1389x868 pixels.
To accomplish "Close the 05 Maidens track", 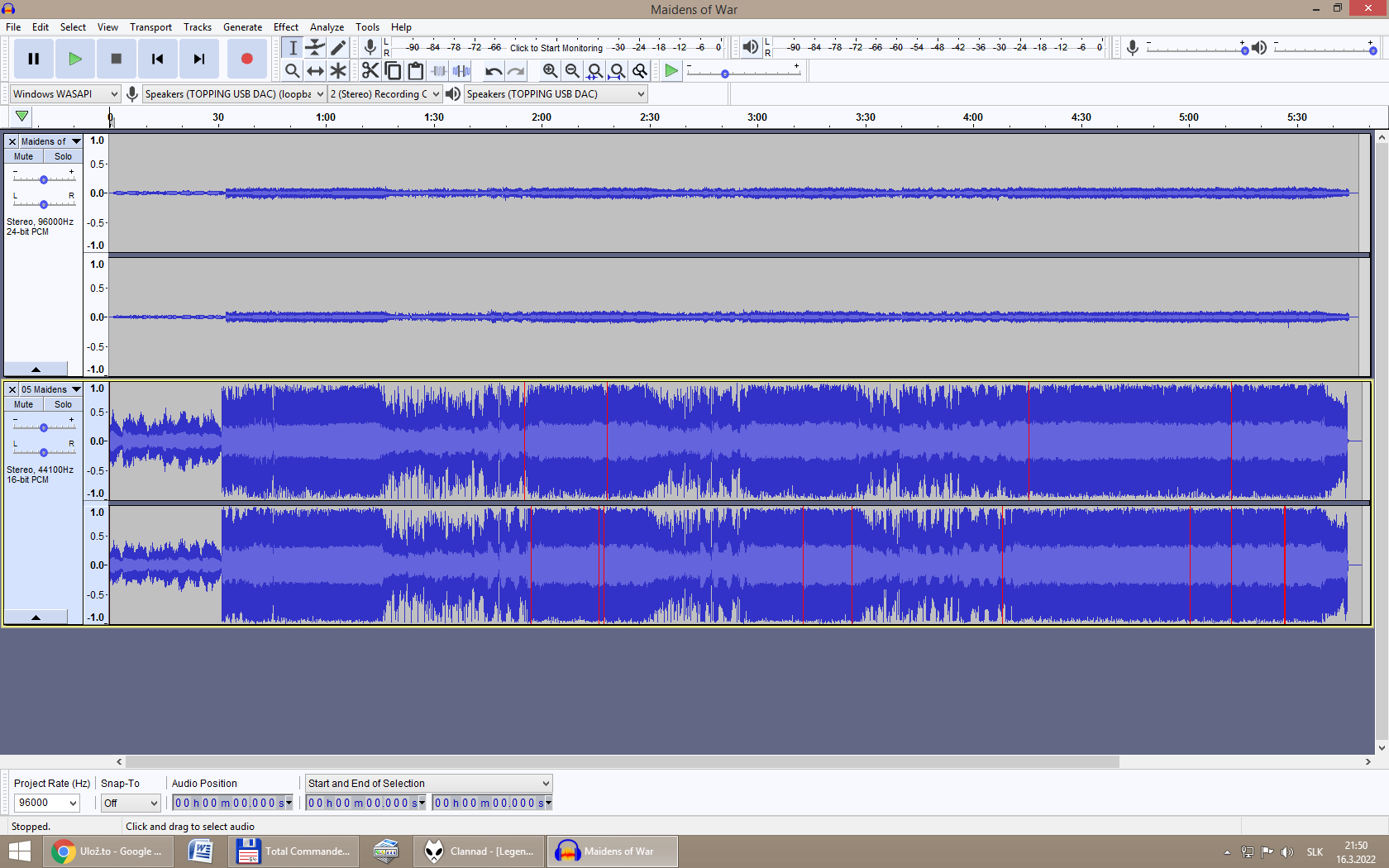I will click(x=12, y=389).
